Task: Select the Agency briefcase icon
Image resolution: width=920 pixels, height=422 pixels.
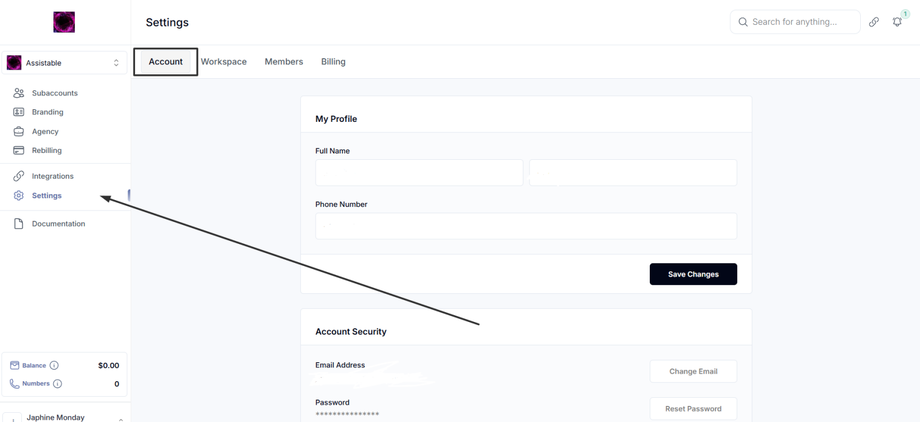Action: (18, 131)
